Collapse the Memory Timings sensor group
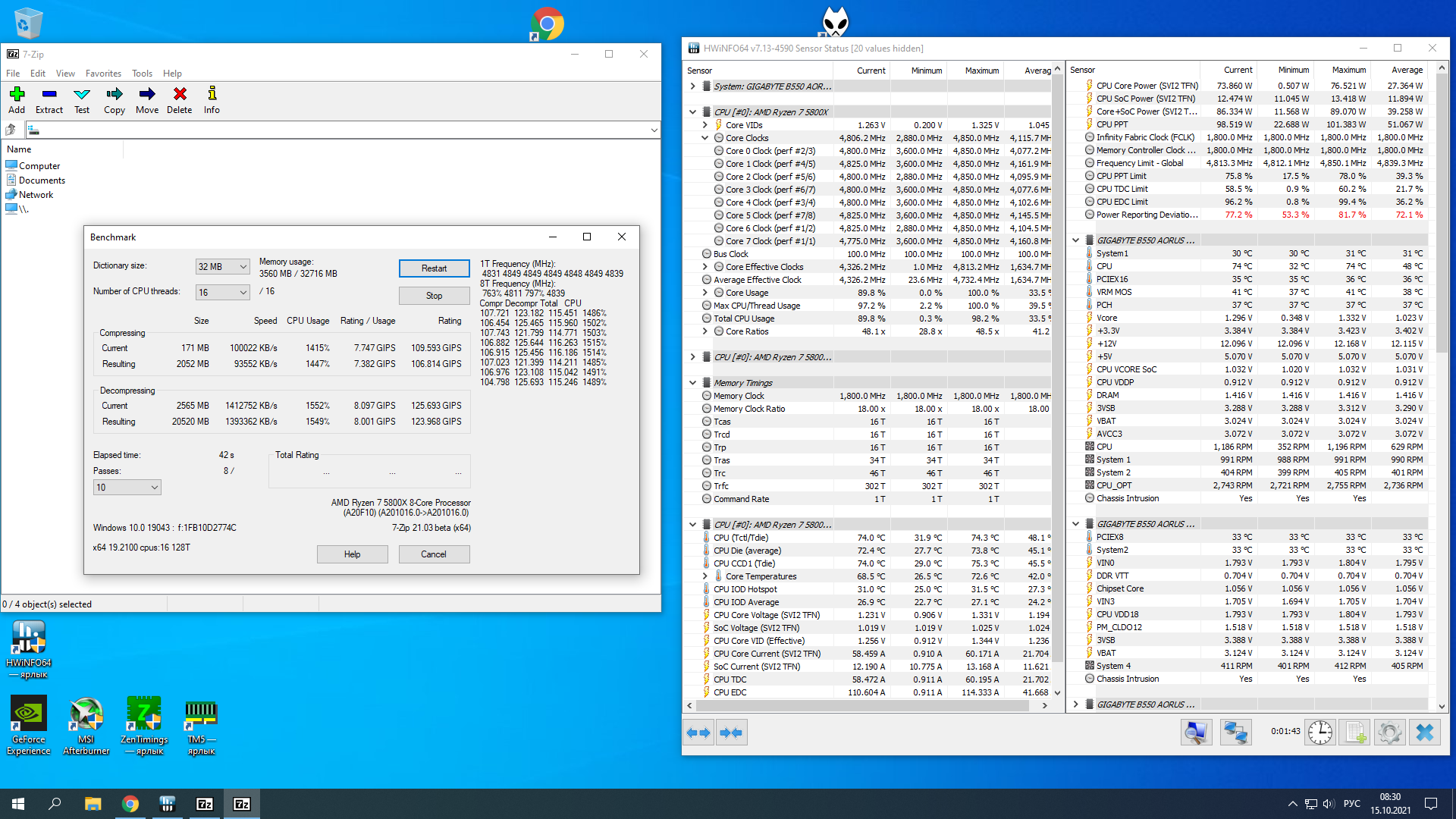This screenshot has height=819, width=1456. 692,383
